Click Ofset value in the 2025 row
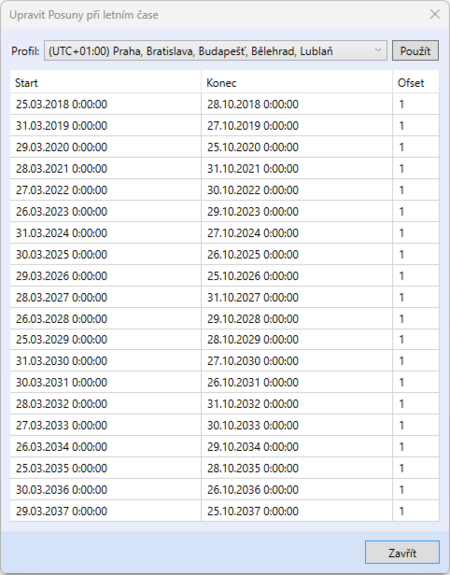450x575 pixels. [x=416, y=254]
